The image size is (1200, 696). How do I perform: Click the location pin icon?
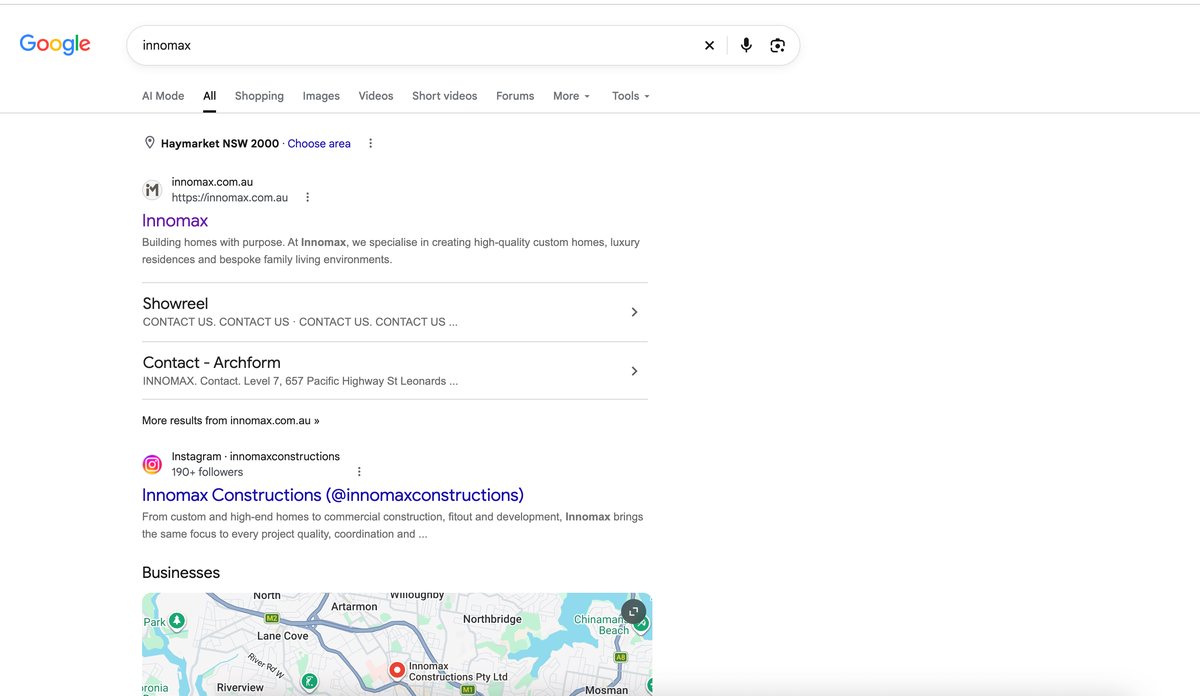(150, 143)
